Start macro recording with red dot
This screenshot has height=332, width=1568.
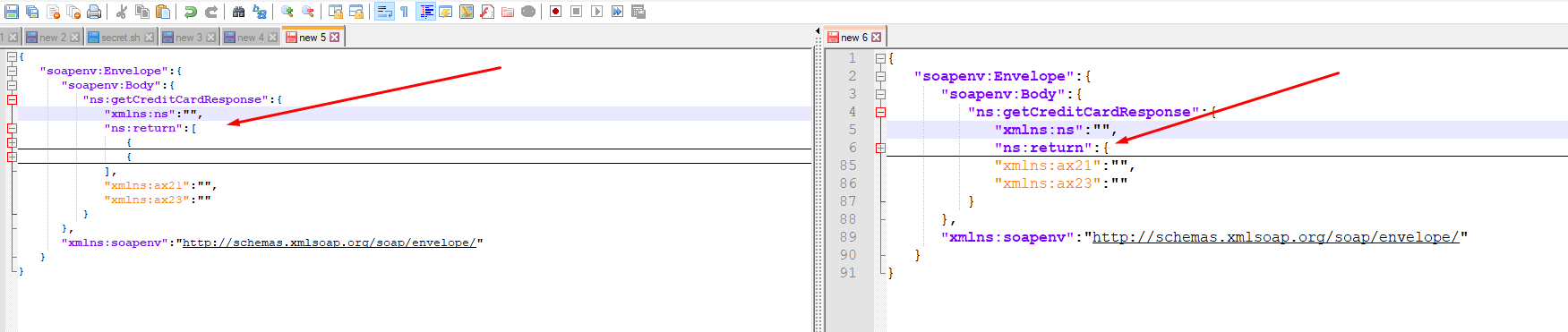[x=555, y=12]
